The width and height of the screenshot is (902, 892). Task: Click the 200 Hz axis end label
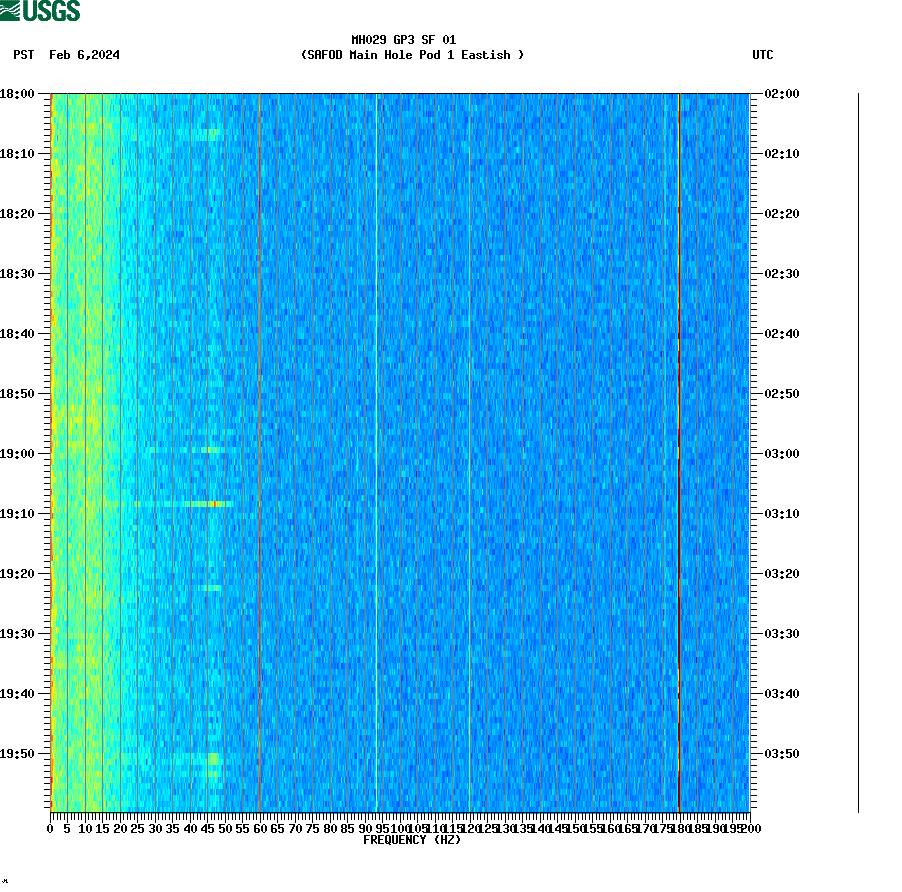tap(749, 829)
